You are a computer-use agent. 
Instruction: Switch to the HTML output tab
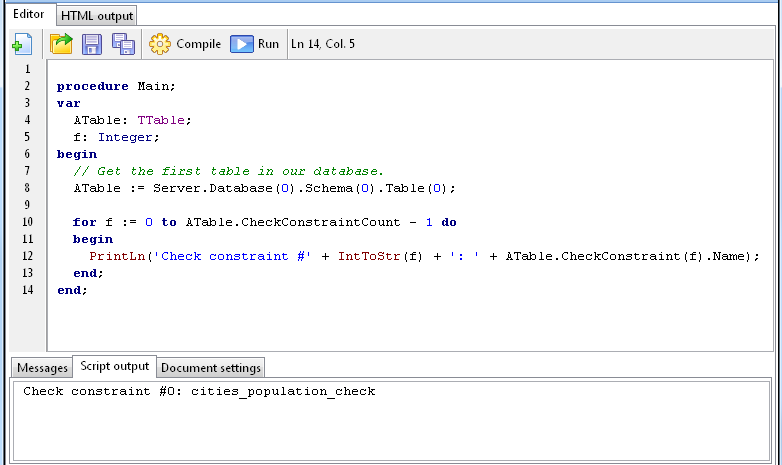[97, 16]
